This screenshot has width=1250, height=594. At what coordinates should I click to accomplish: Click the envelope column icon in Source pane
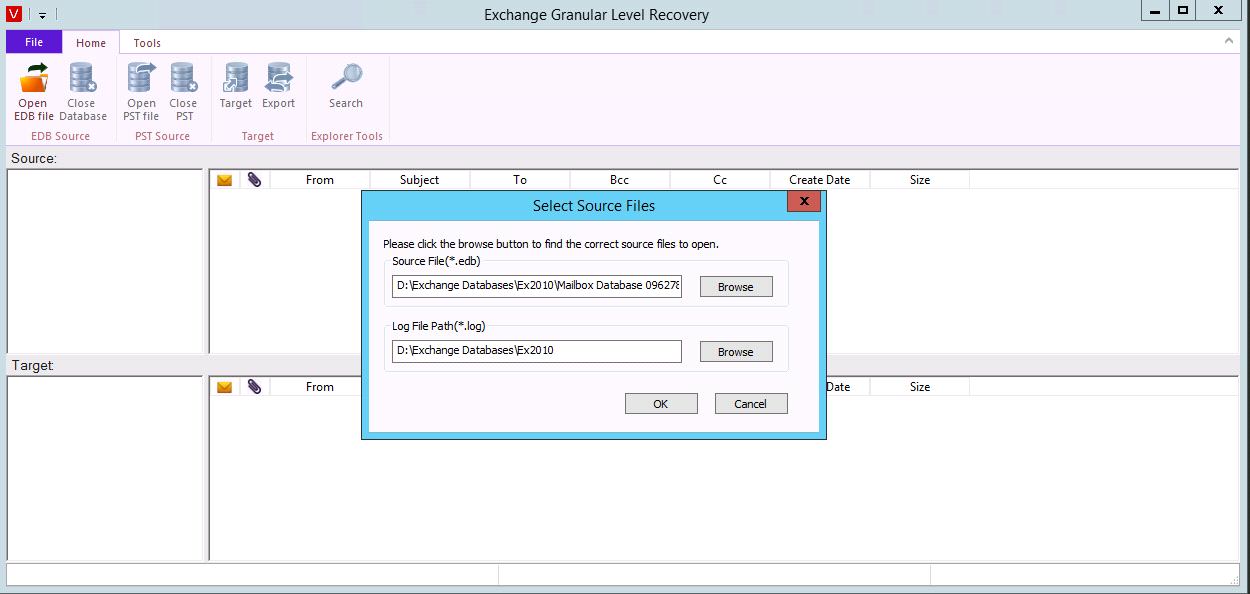click(x=225, y=180)
